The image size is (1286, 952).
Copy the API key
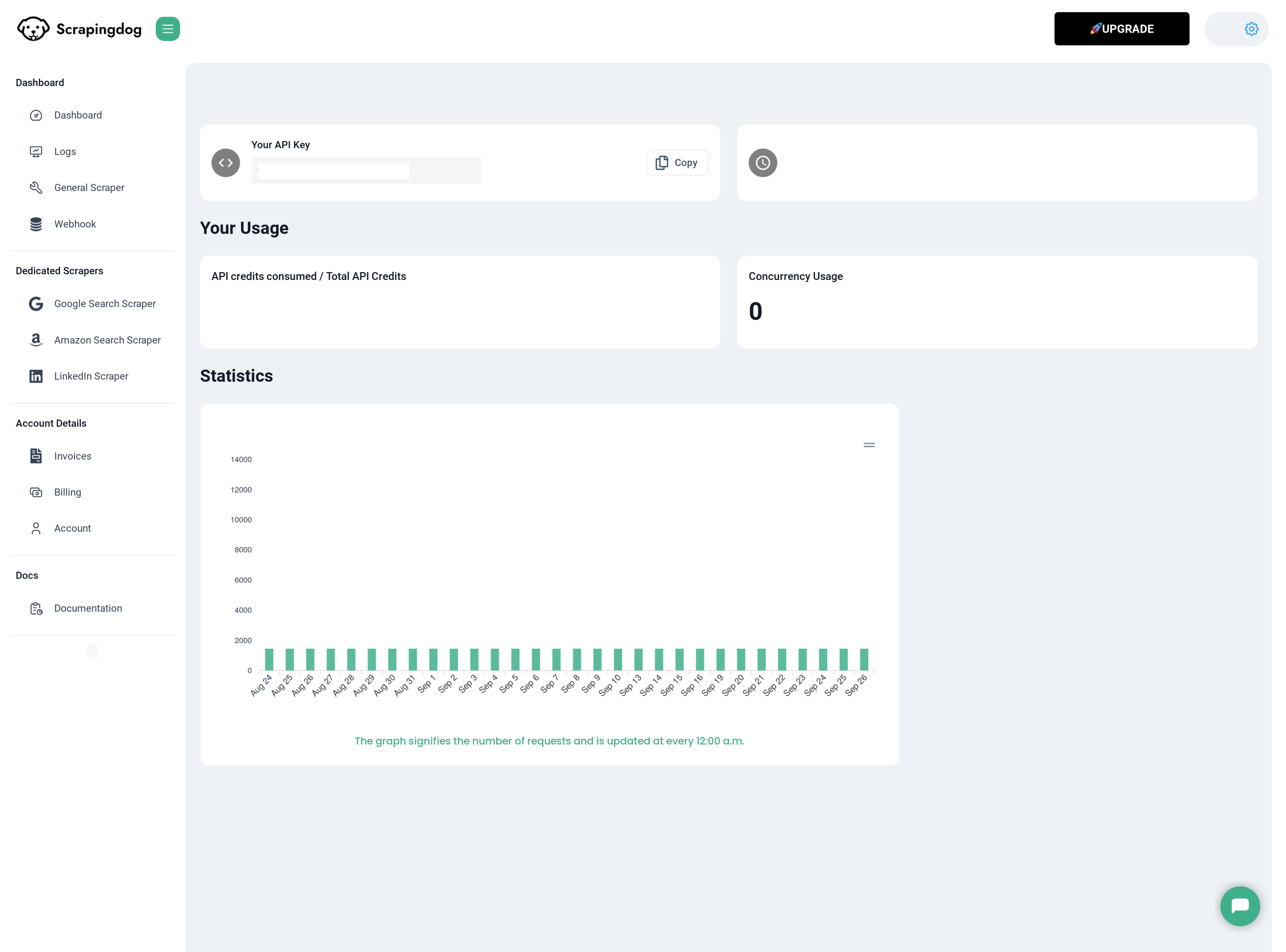[x=677, y=163]
